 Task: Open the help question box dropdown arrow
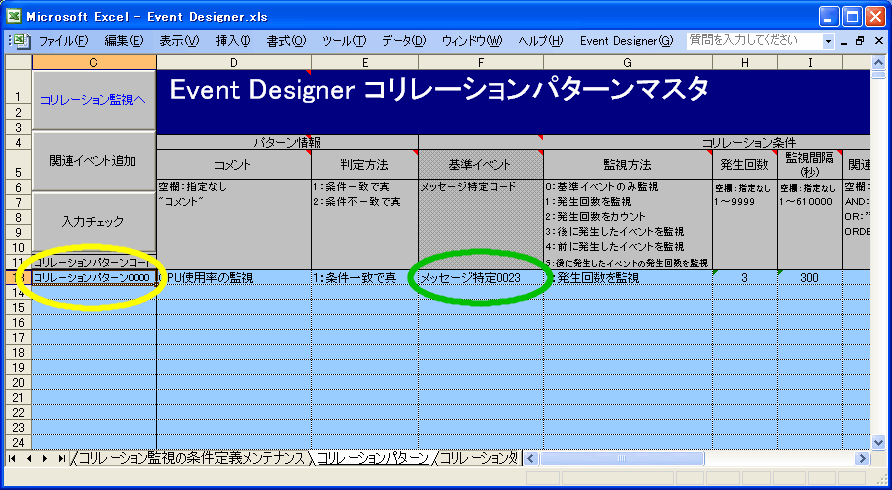tap(828, 41)
